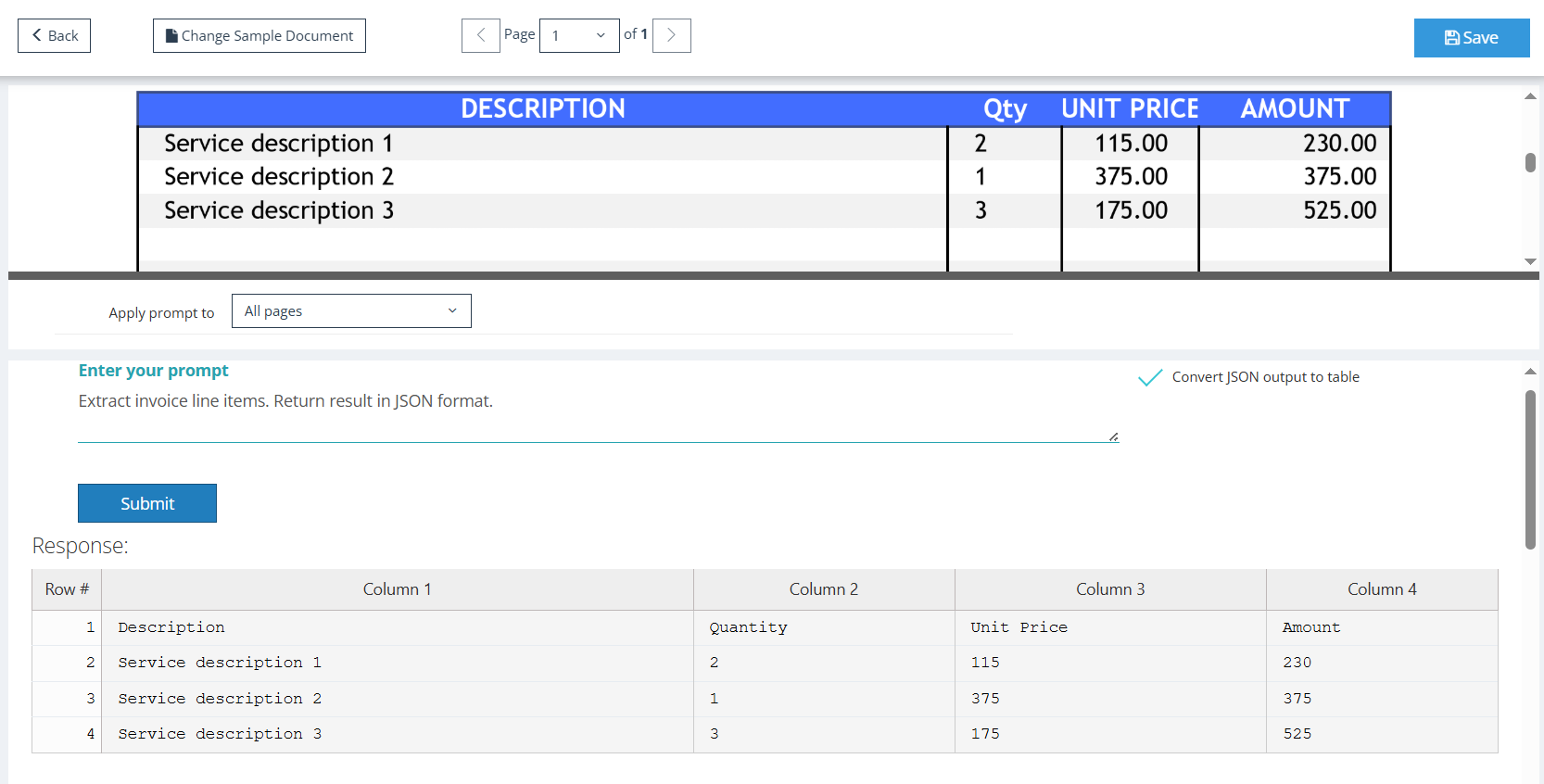This screenshot has width=1544, height=784.
Task: Save the configuration
Action: click(x=1472, y=38)
